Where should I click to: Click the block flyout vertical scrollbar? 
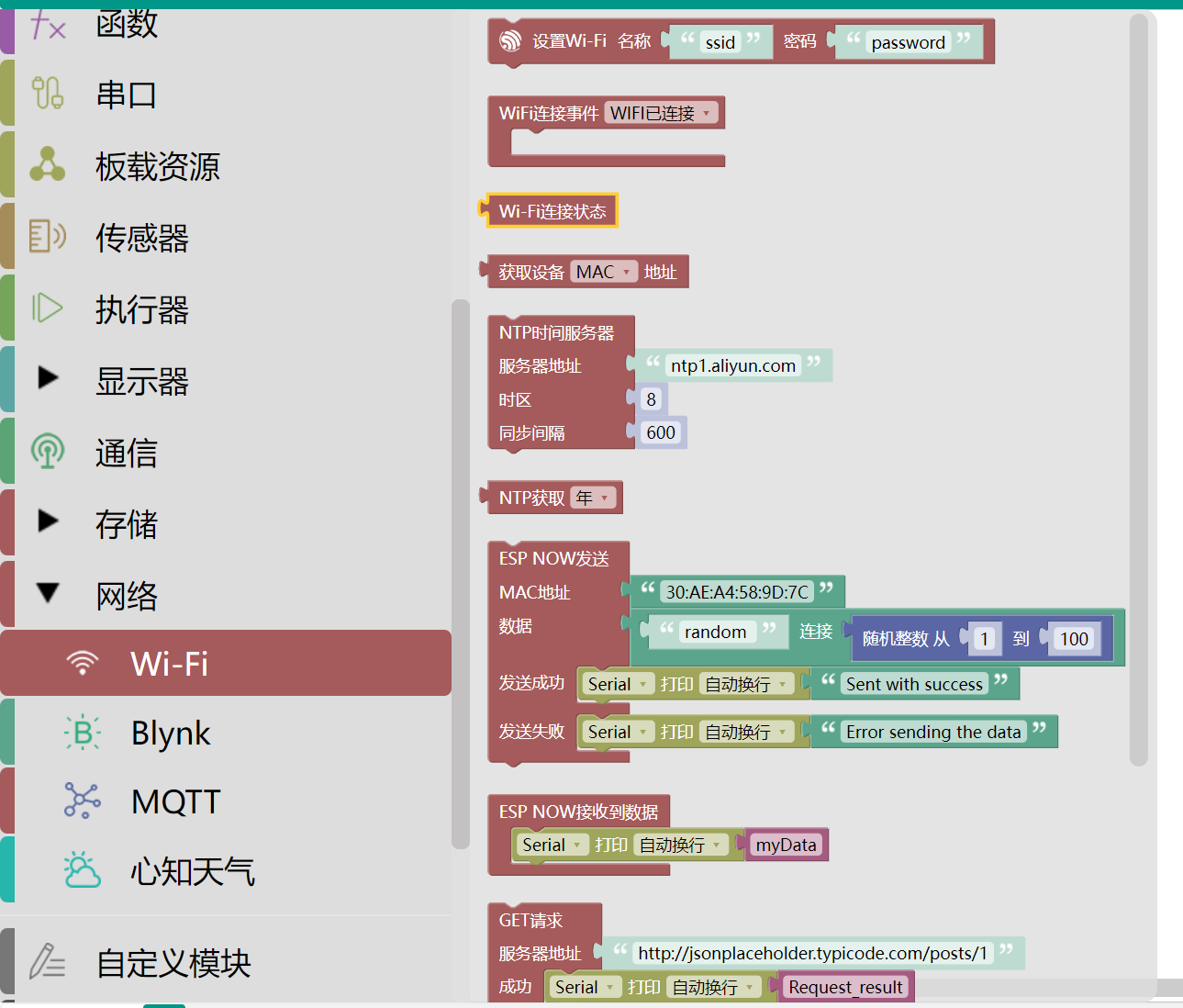pos(1139,389)
